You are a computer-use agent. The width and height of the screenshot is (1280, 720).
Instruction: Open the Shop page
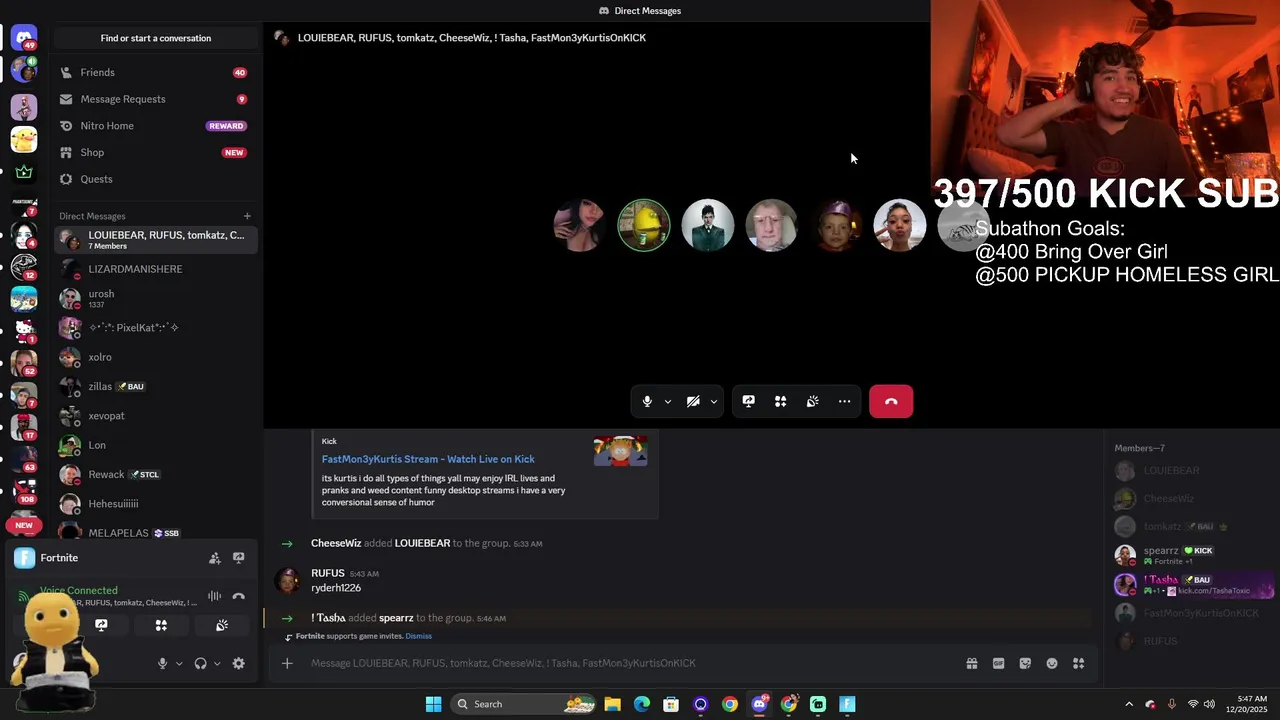pyautogui.click(x=155, y=152)
